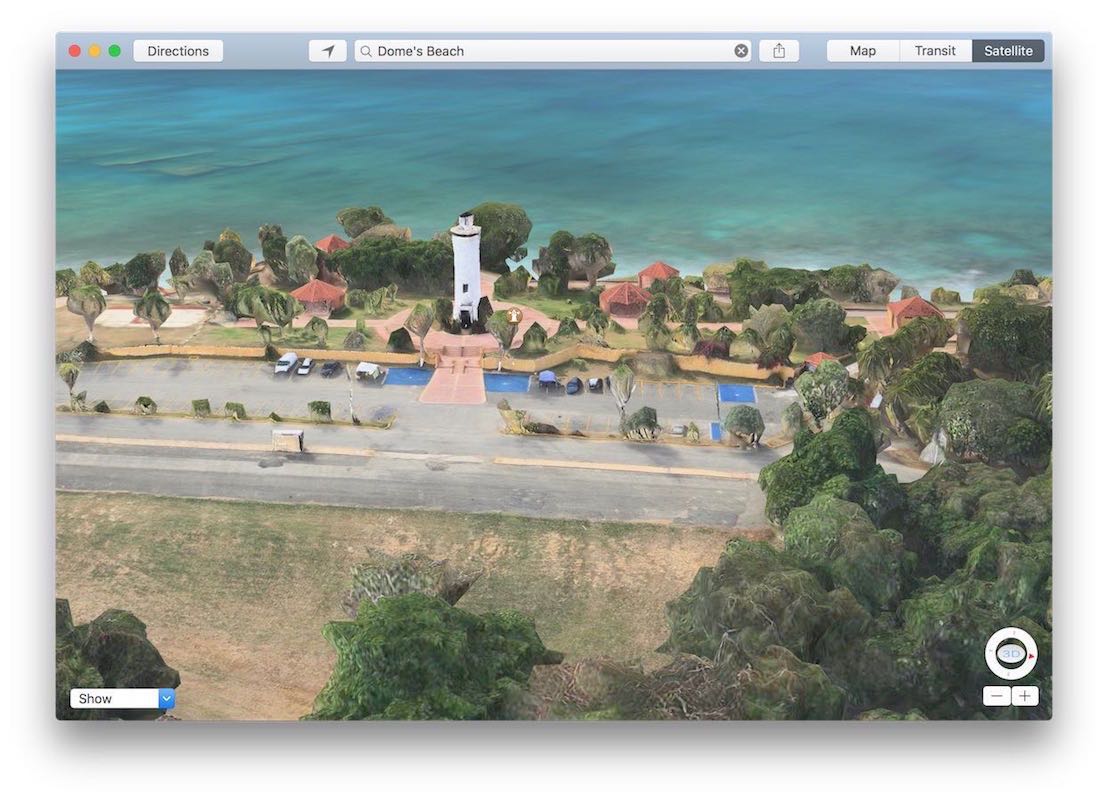Image resolution: width=1108 pixels, height=800 pixels.
Task: Toggle the 3D view button in the compass
Action: [1011, 654]
